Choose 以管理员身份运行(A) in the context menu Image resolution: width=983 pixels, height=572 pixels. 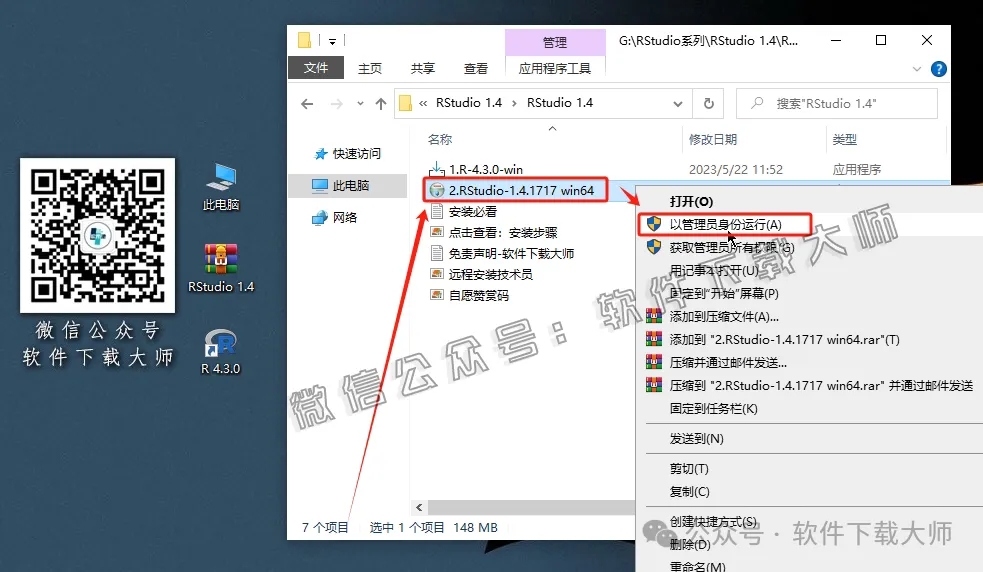coord(725,225)
